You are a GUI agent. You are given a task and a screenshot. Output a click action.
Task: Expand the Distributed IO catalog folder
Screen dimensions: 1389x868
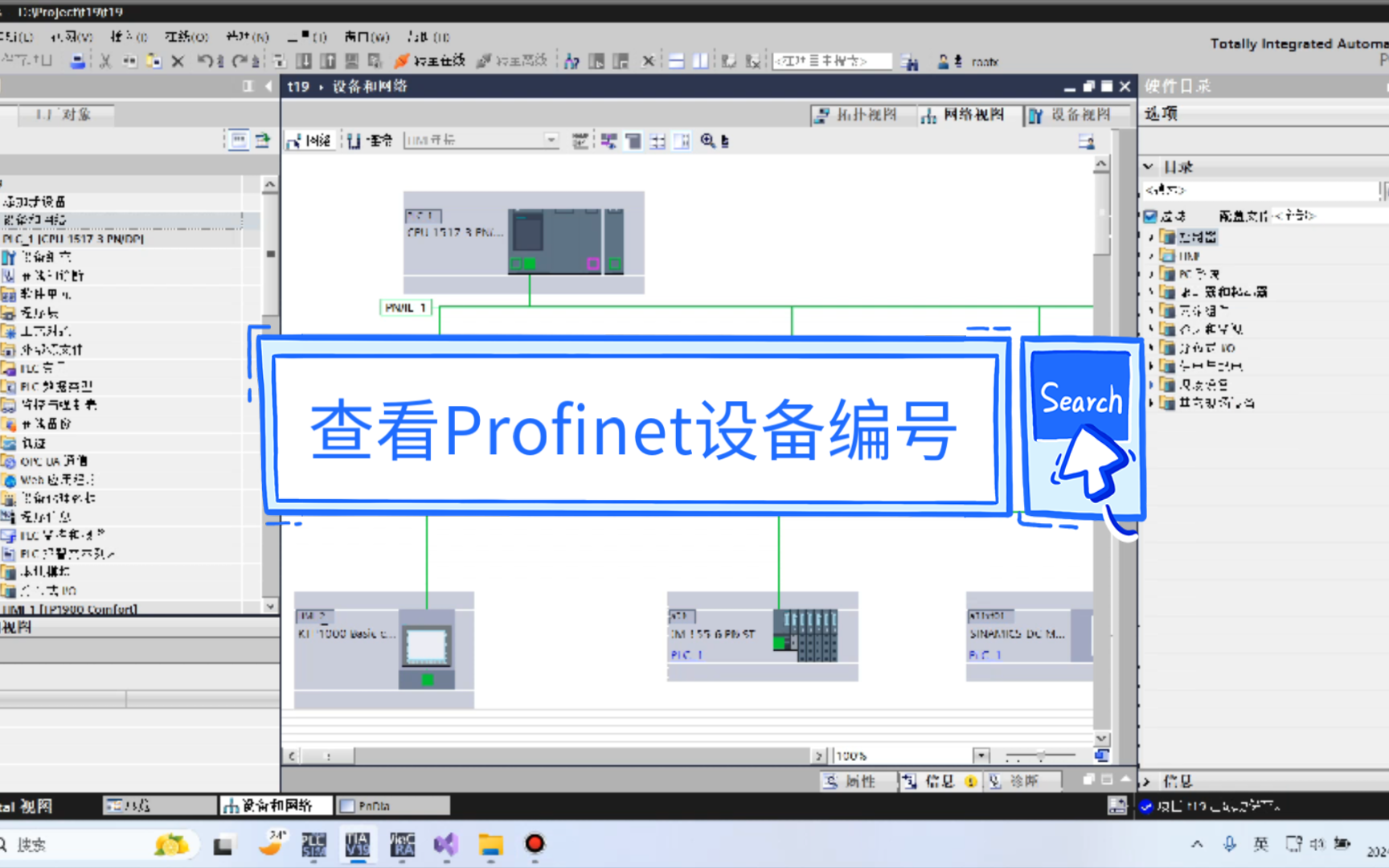click(x=1151, y=347)
